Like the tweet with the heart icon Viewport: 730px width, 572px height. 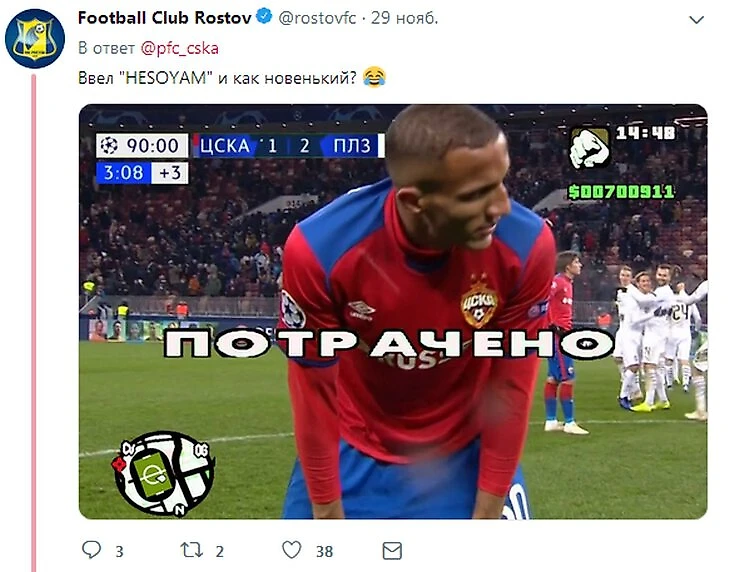point(292,550)
